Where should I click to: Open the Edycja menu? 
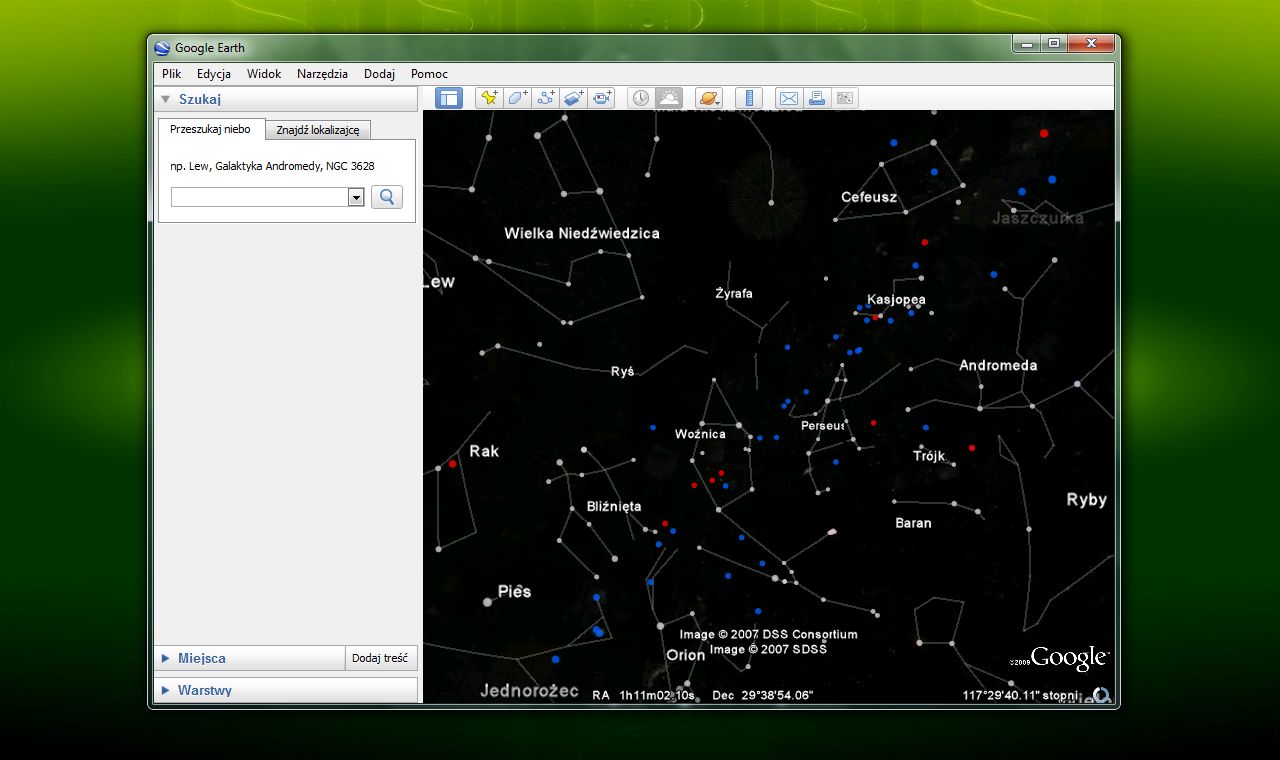(214, 74)
